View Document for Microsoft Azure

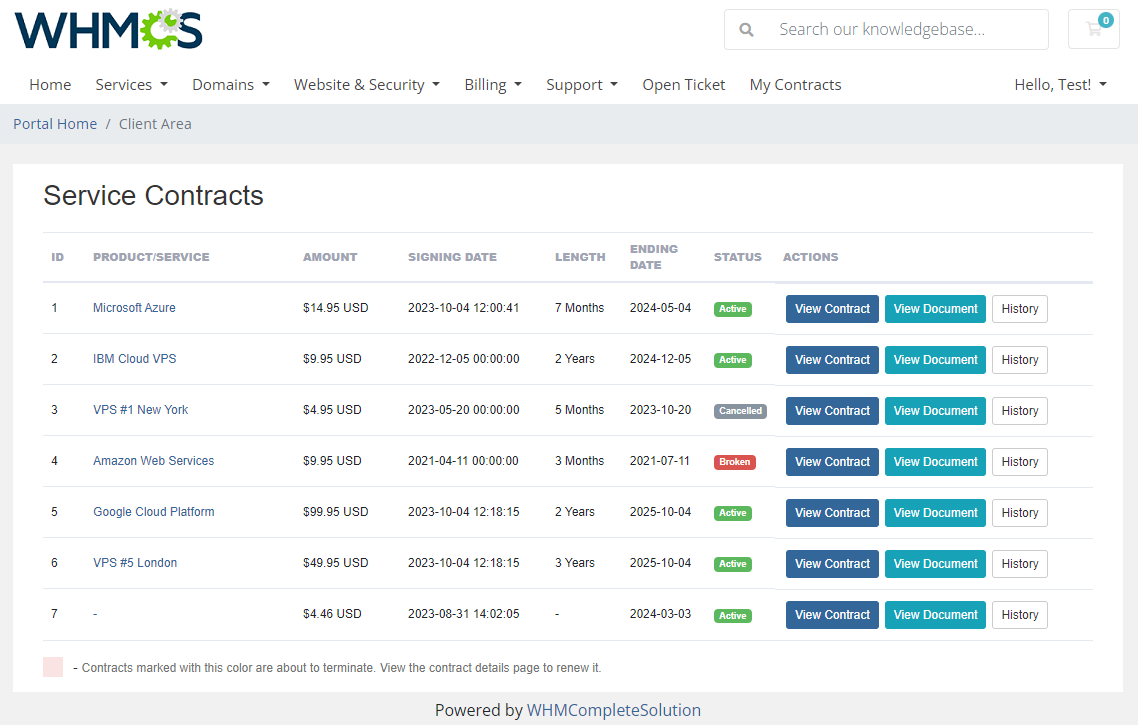click(x=936, y=308)
